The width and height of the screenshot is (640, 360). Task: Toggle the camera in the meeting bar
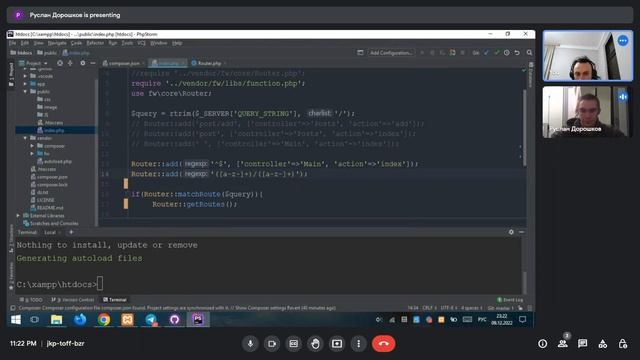coord(272,344)
